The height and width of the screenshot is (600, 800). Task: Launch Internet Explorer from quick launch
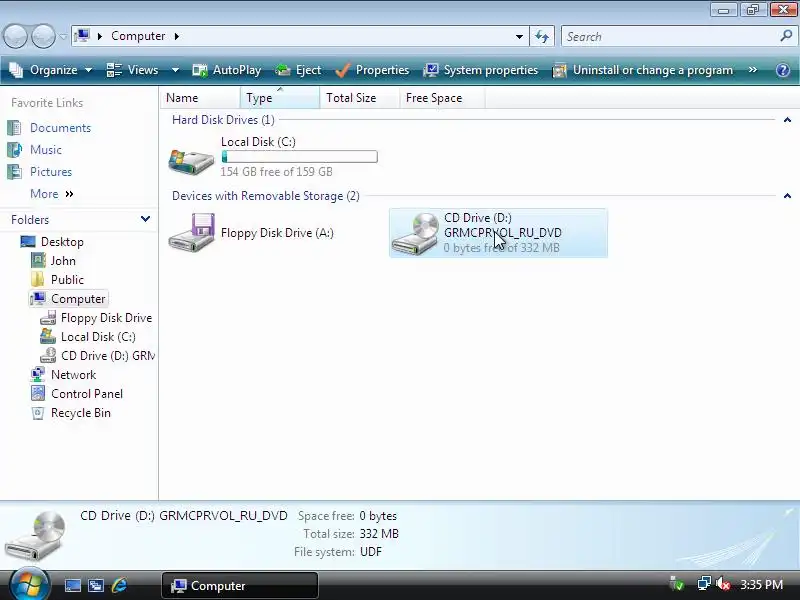(x=119, y=585)
